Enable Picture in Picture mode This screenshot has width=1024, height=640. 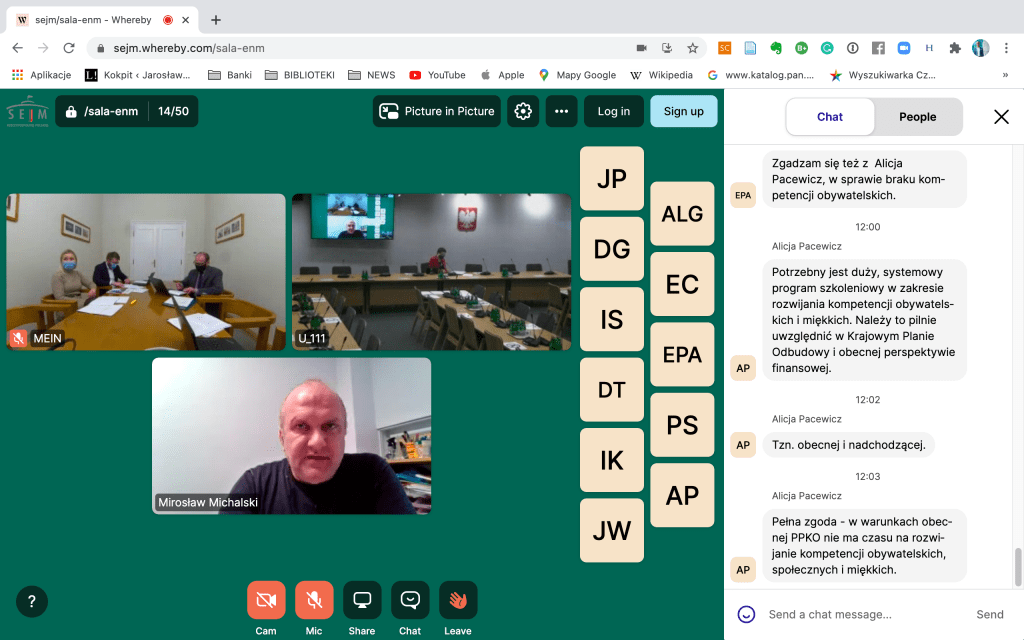coord(437,111)
